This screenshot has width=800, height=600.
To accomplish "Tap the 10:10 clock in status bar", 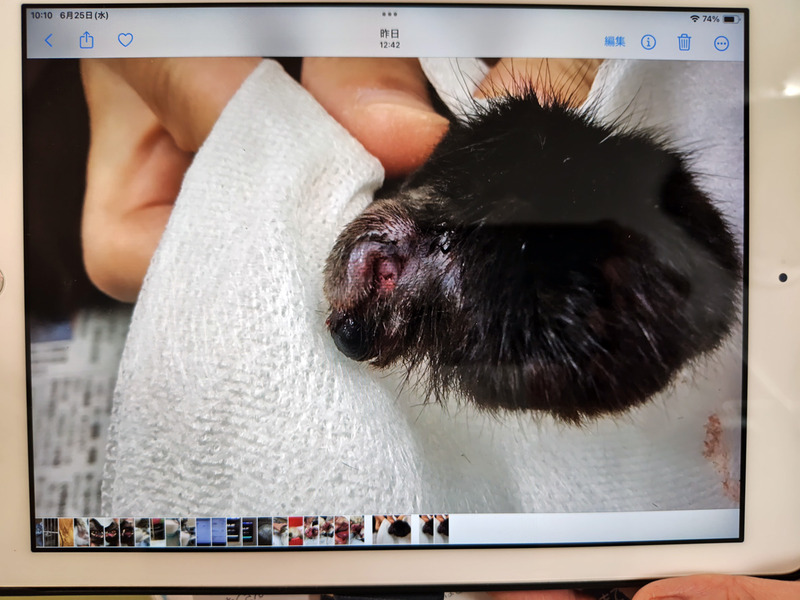I will (x=41, y=15).
